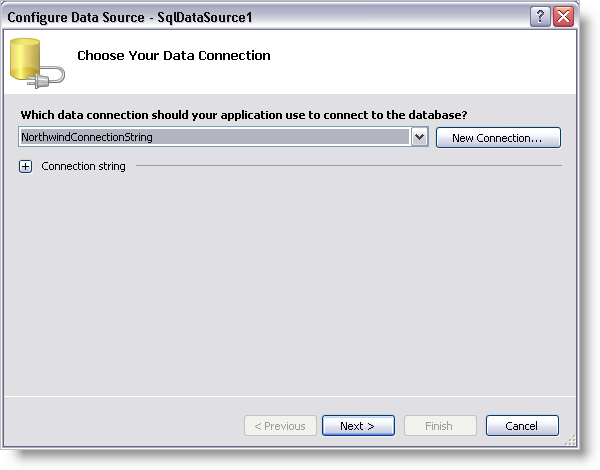The image size is (600, 470).
Task: Click the New Connection... button
Action: [x=497, y=138]
